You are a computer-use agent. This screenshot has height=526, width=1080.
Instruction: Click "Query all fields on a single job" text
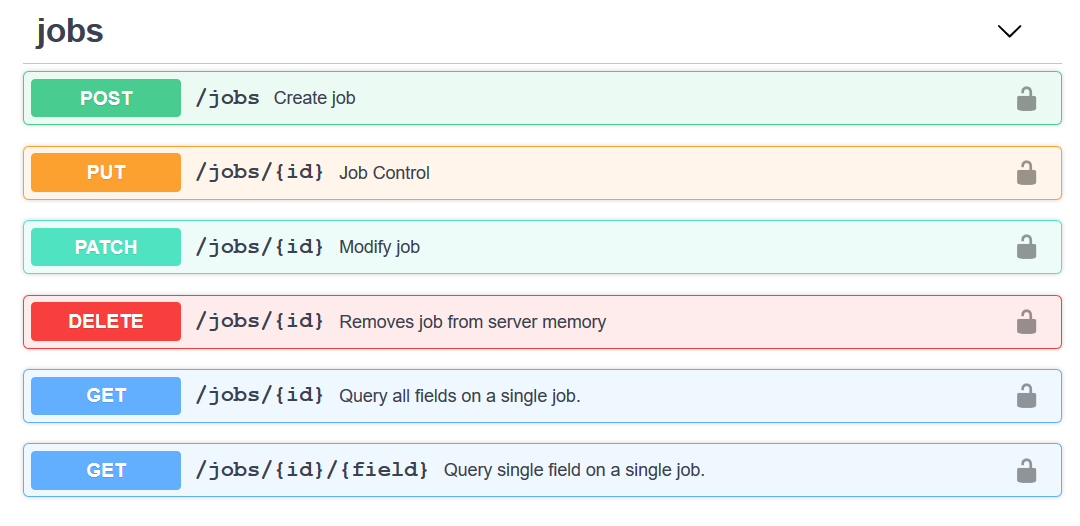[x=459, y=396]
